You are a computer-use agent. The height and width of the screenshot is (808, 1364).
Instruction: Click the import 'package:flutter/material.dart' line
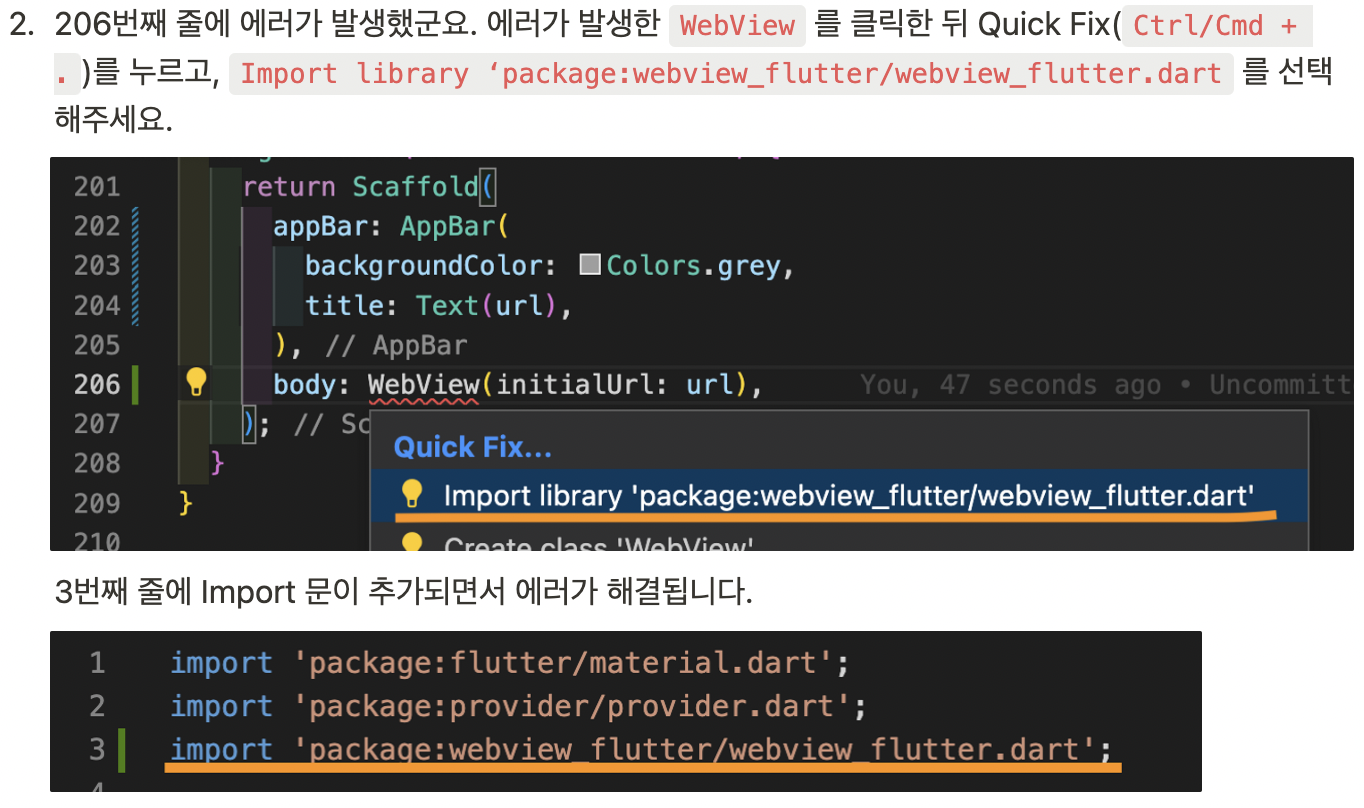tap(509, 663)
